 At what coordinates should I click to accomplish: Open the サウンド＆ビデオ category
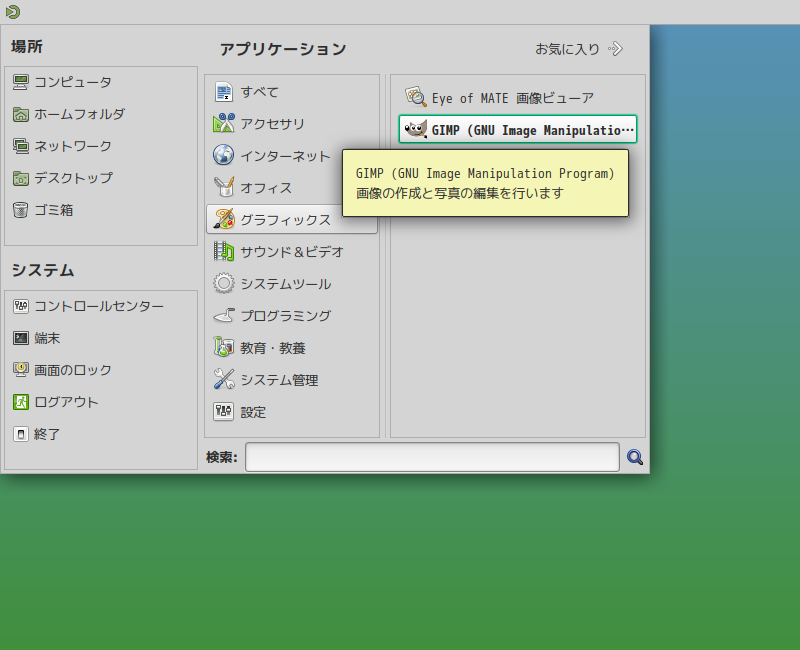292,252
